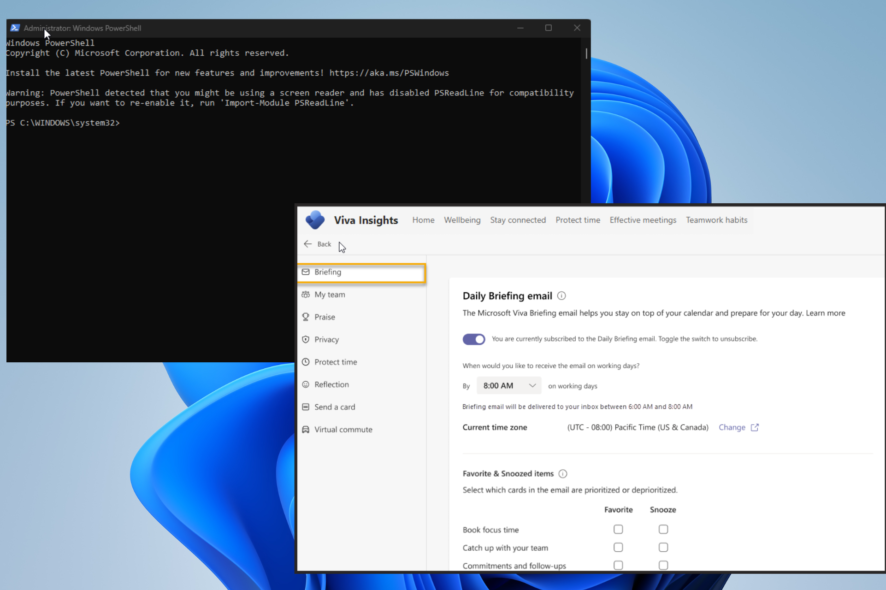
Task: Click the PowerShell window title bar text
Action: click(x=82, y=28)
